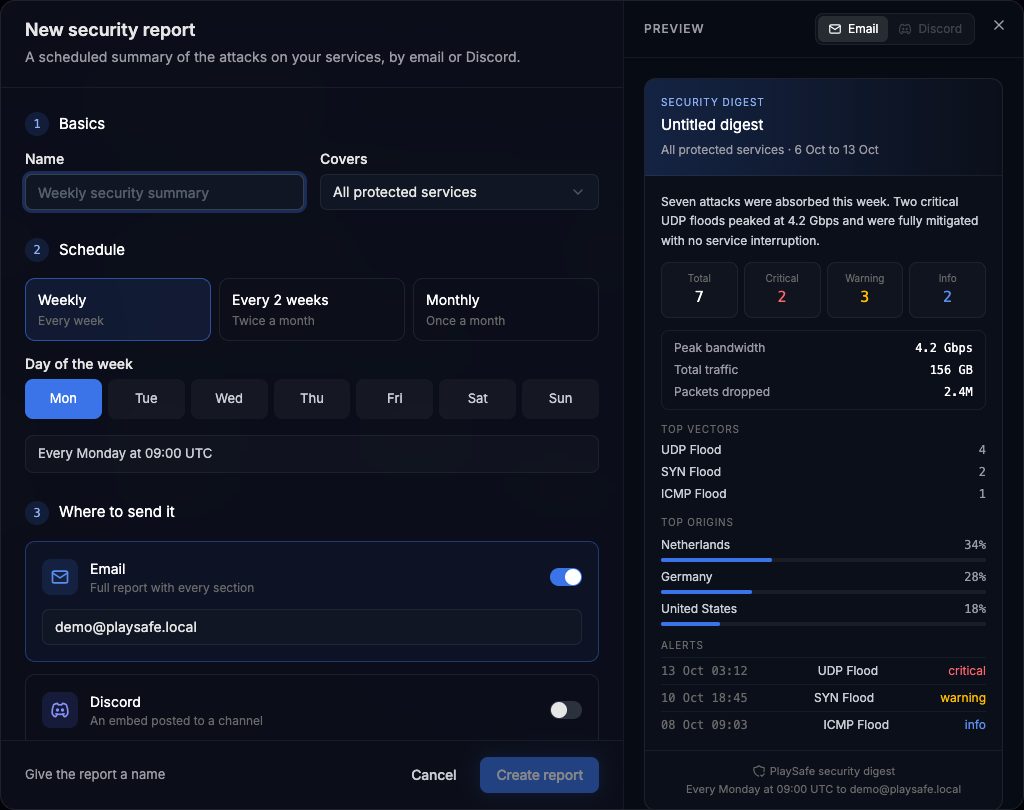Toggle the Email delivery switch off
The height and width of the screenshot is (810, 1024).
[566, 577]
